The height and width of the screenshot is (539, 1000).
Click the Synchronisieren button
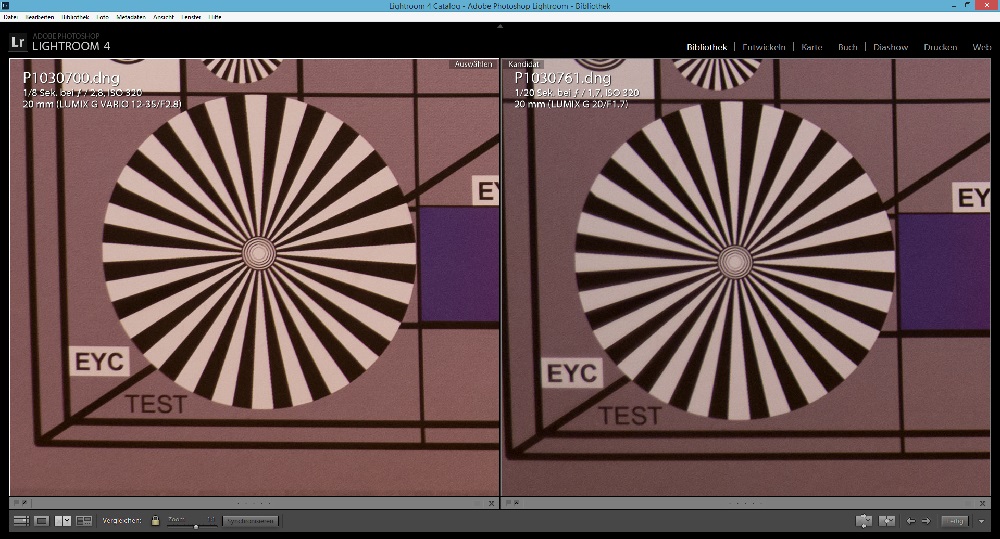(251, 521)
